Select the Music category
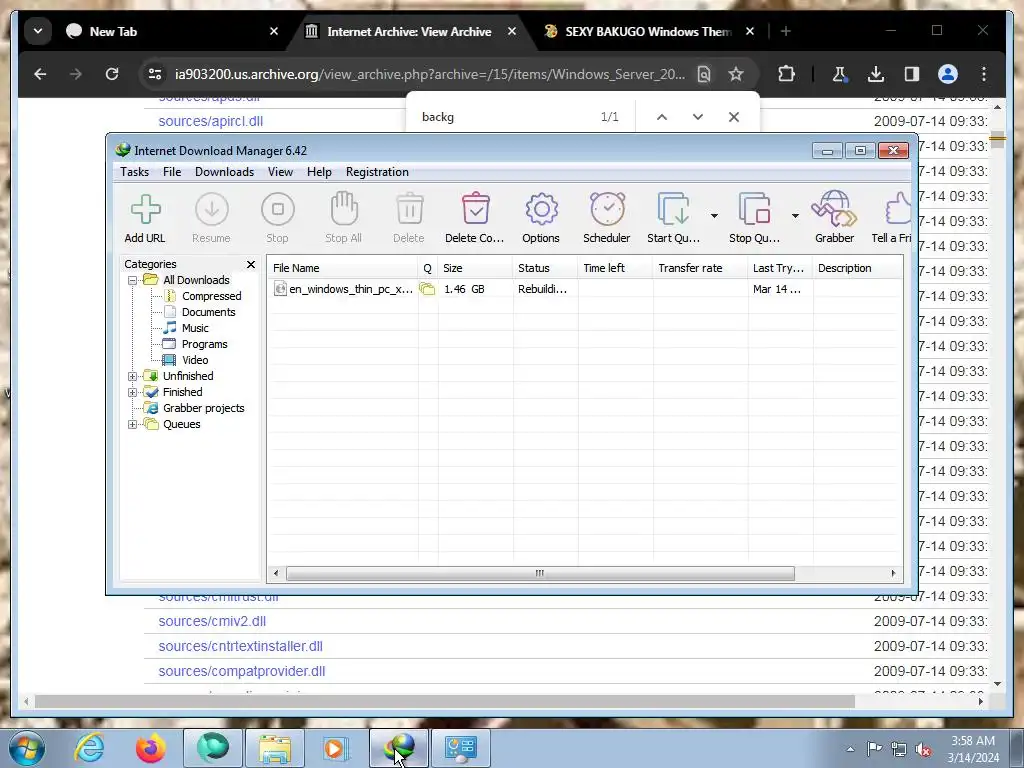The image size is (1024, 768). [195, 328]
